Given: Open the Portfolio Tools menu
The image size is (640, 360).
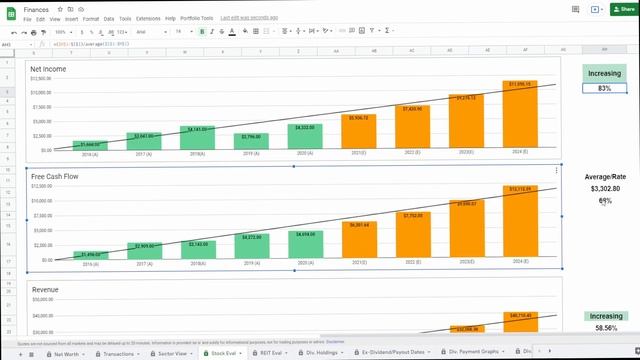Looking at the screenshot, I should (196, 18).
